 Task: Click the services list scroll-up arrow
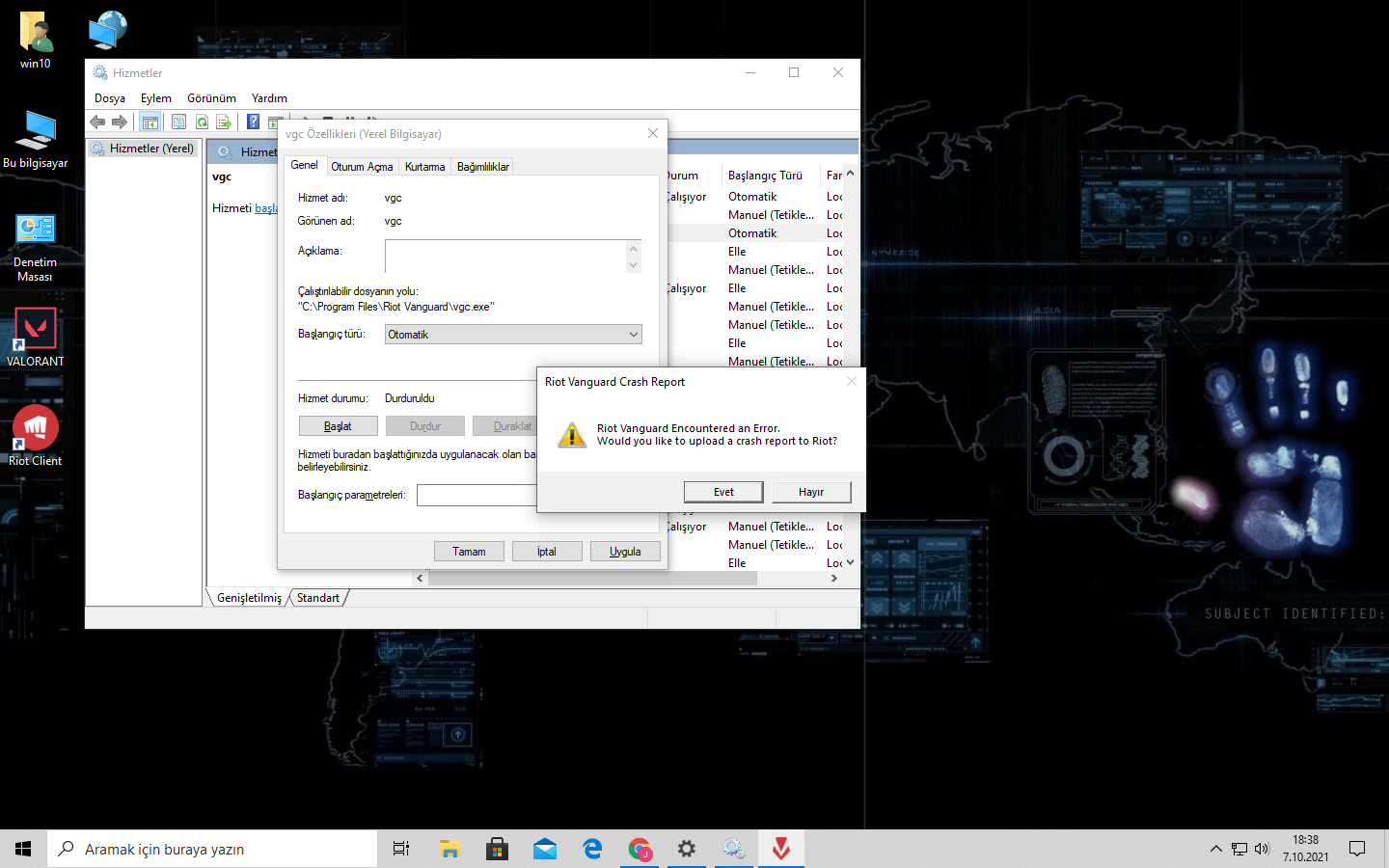(850, 174)
